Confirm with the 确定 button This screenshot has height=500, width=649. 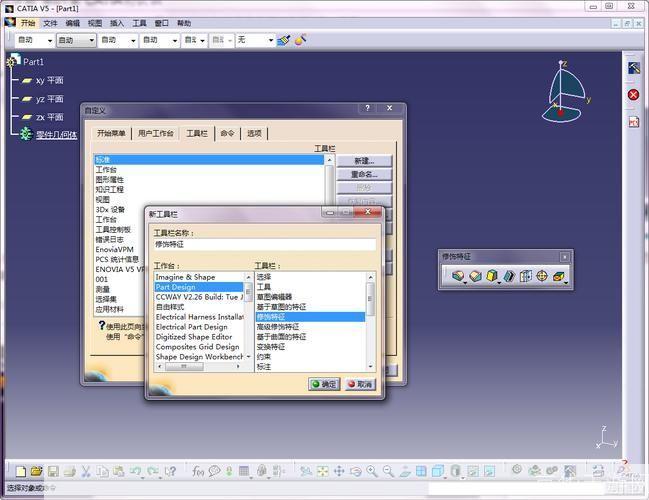(x=324, y=384)
